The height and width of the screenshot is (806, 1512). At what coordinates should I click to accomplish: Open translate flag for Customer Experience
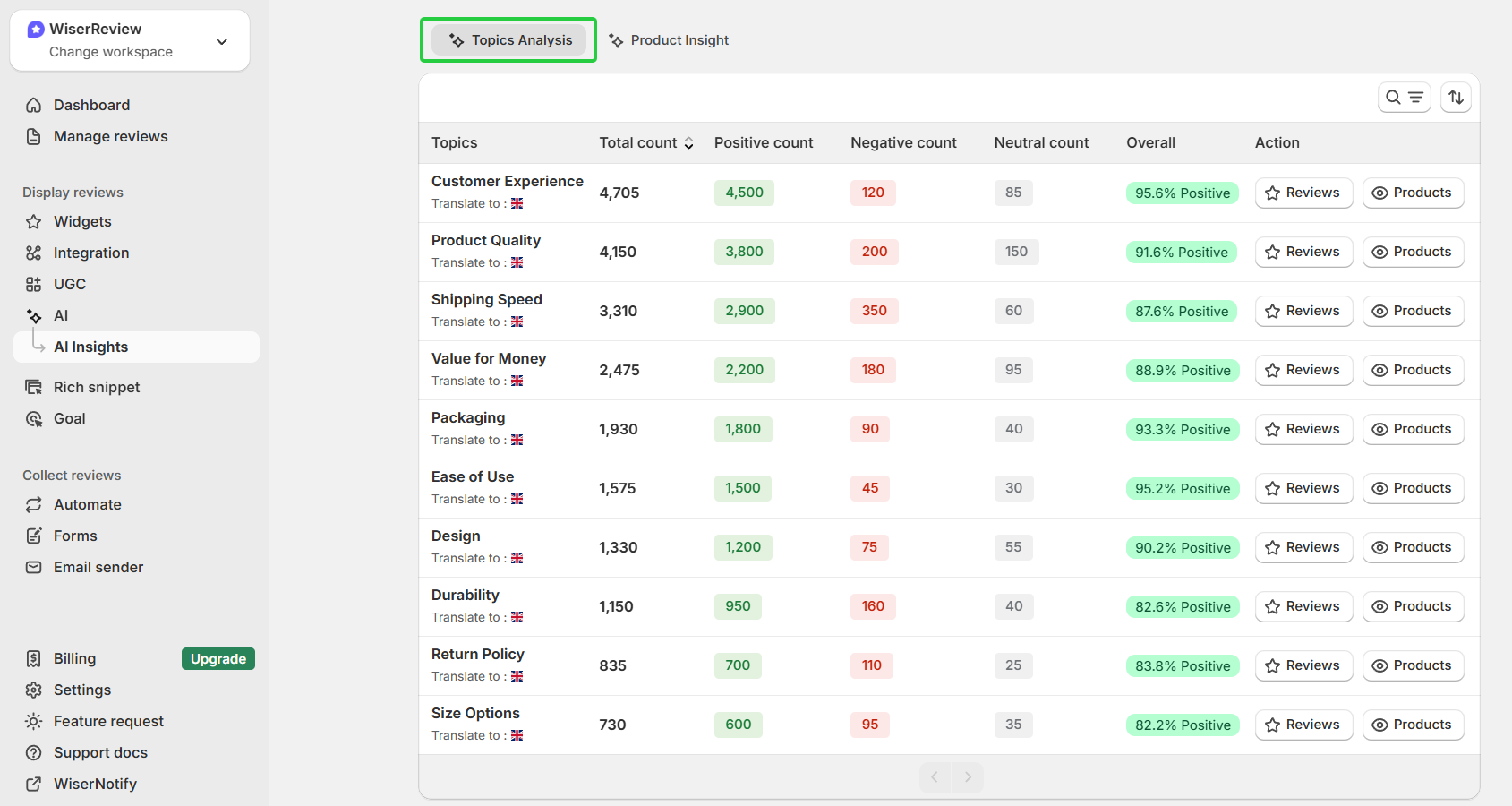click(x=517, y=203)
